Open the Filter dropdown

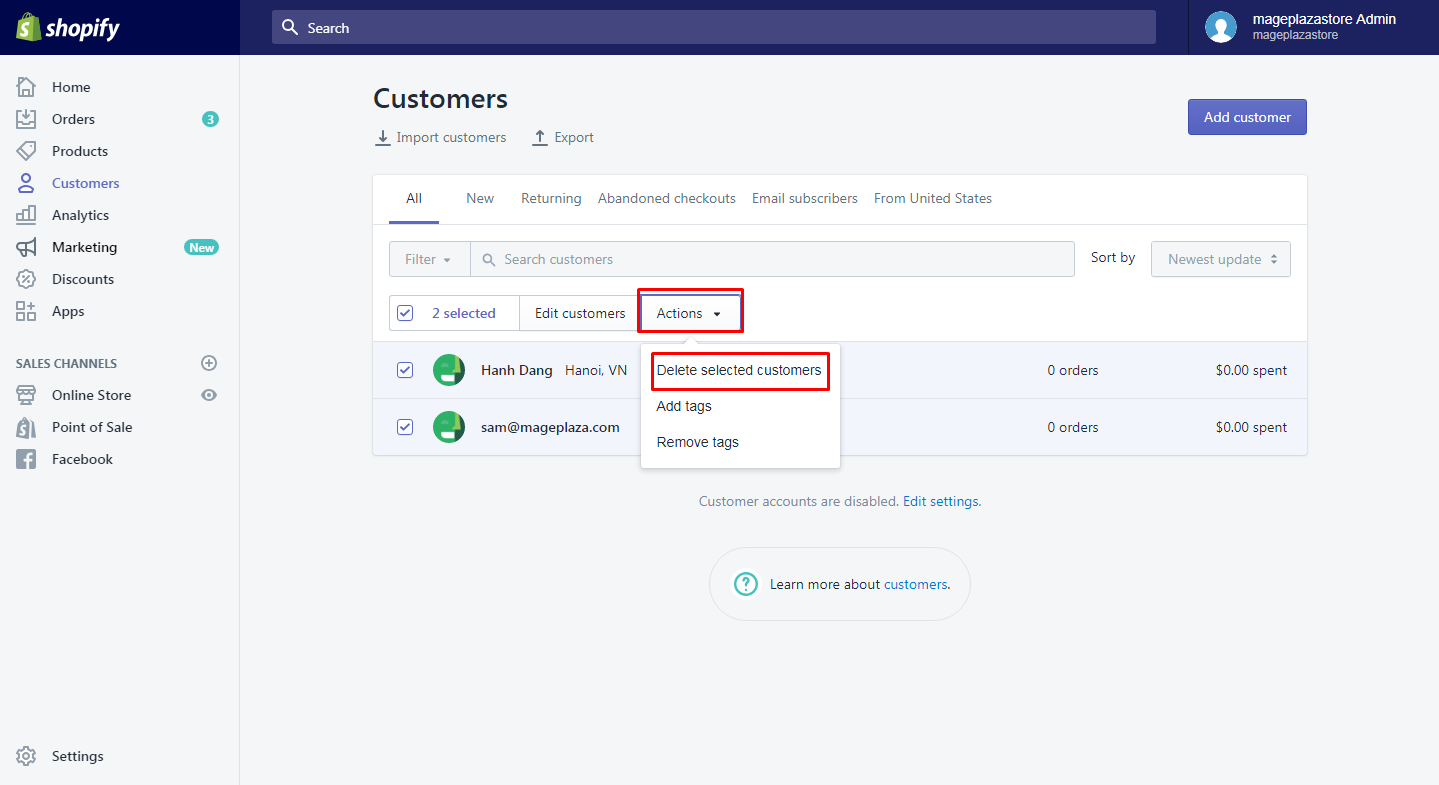[x=429, y=259]
